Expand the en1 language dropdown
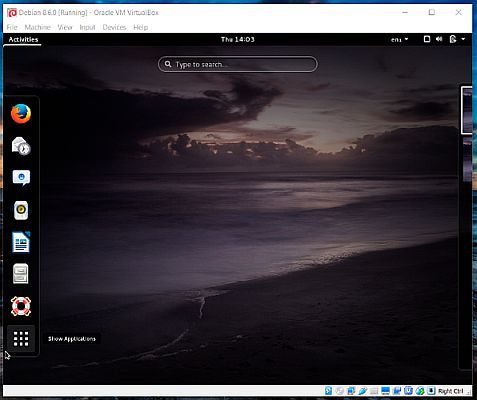Image resolution: width=477 pixels, height=400 pixels. pos(399,39)
